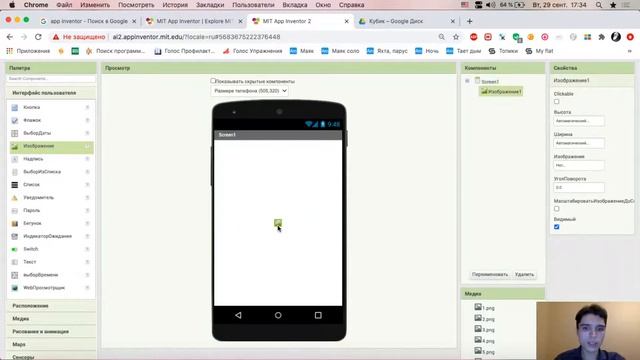Click the page reload icon
640x360 pixels.
coord(38,37)
